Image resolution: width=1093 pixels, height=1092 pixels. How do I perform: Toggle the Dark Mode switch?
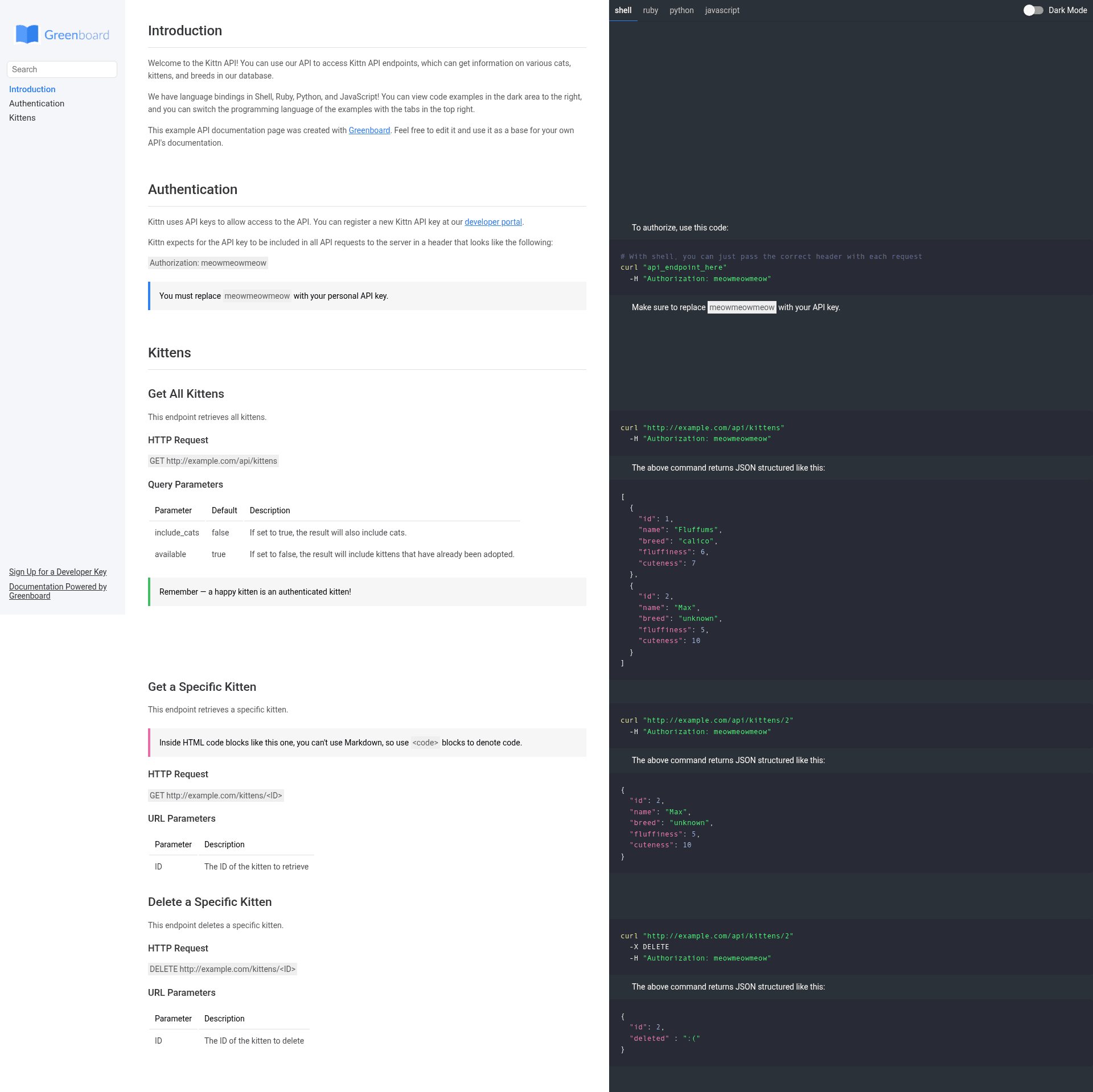point(1033,10)
